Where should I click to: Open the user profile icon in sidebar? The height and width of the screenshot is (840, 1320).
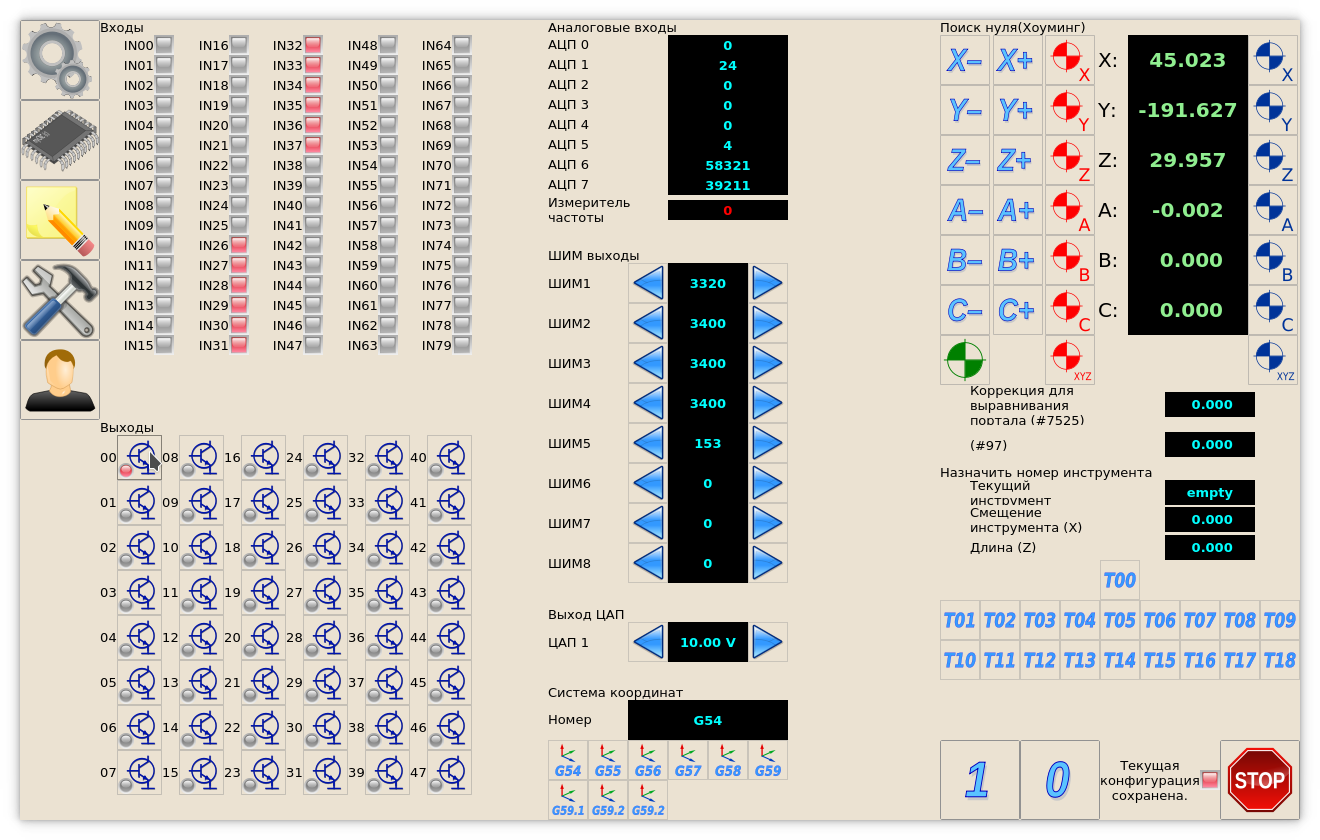[x=60, y=380]
